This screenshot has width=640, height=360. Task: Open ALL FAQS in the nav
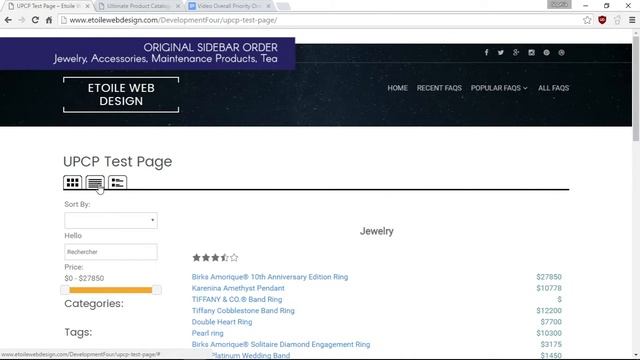click(553, 88)
